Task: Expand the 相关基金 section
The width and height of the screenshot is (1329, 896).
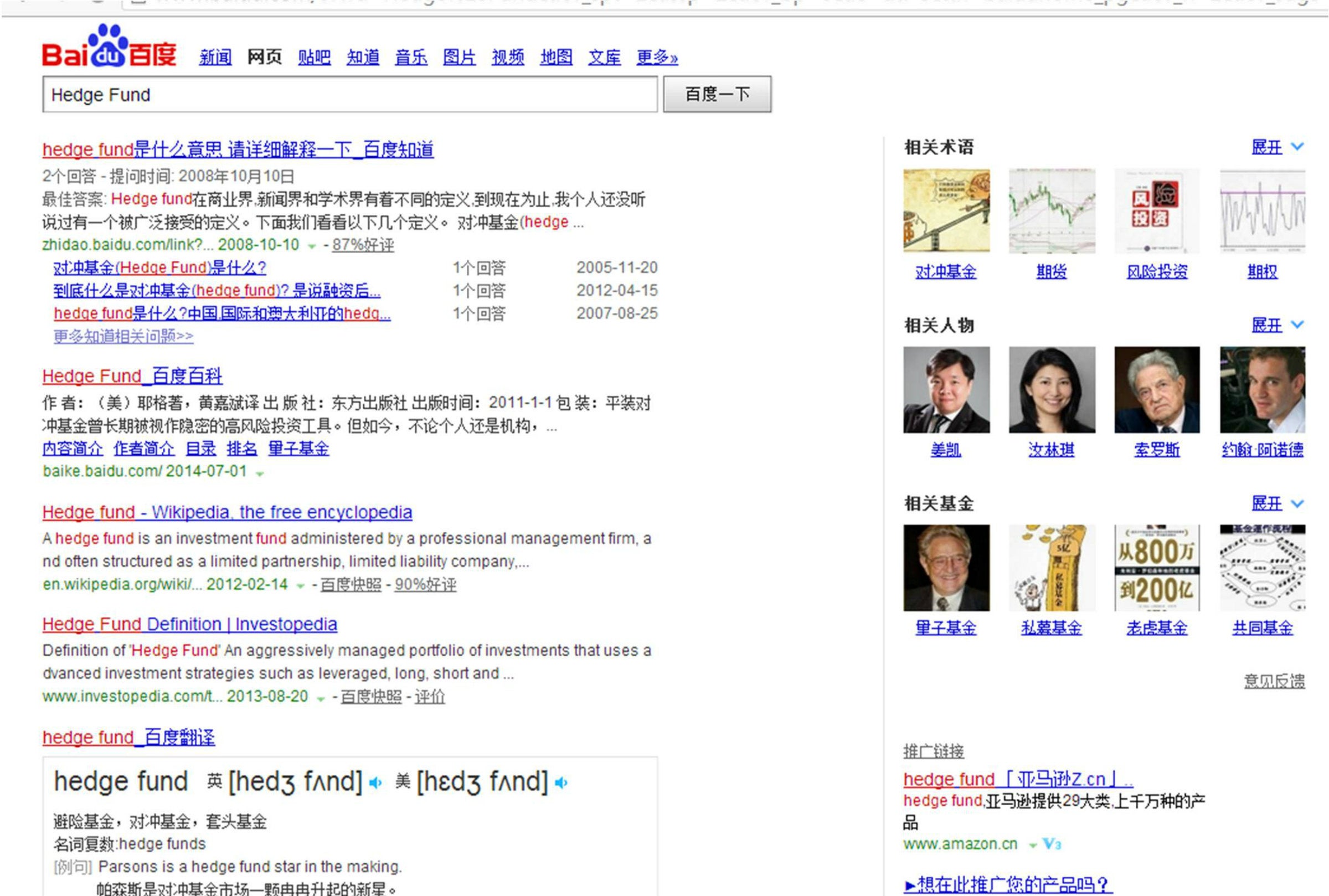Action: 1278,503
